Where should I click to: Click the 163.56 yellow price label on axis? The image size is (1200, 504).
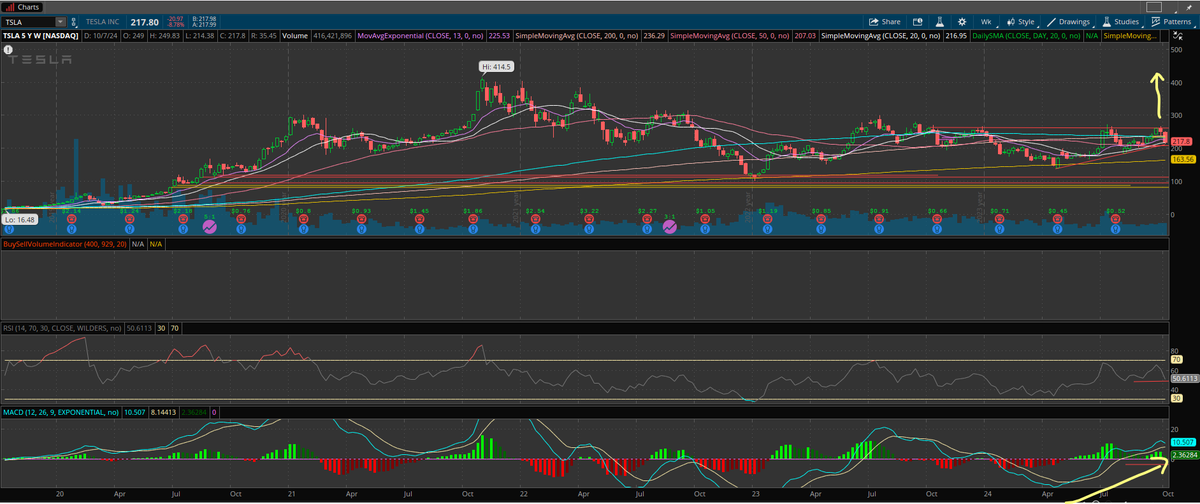[x=1182, y=159]
